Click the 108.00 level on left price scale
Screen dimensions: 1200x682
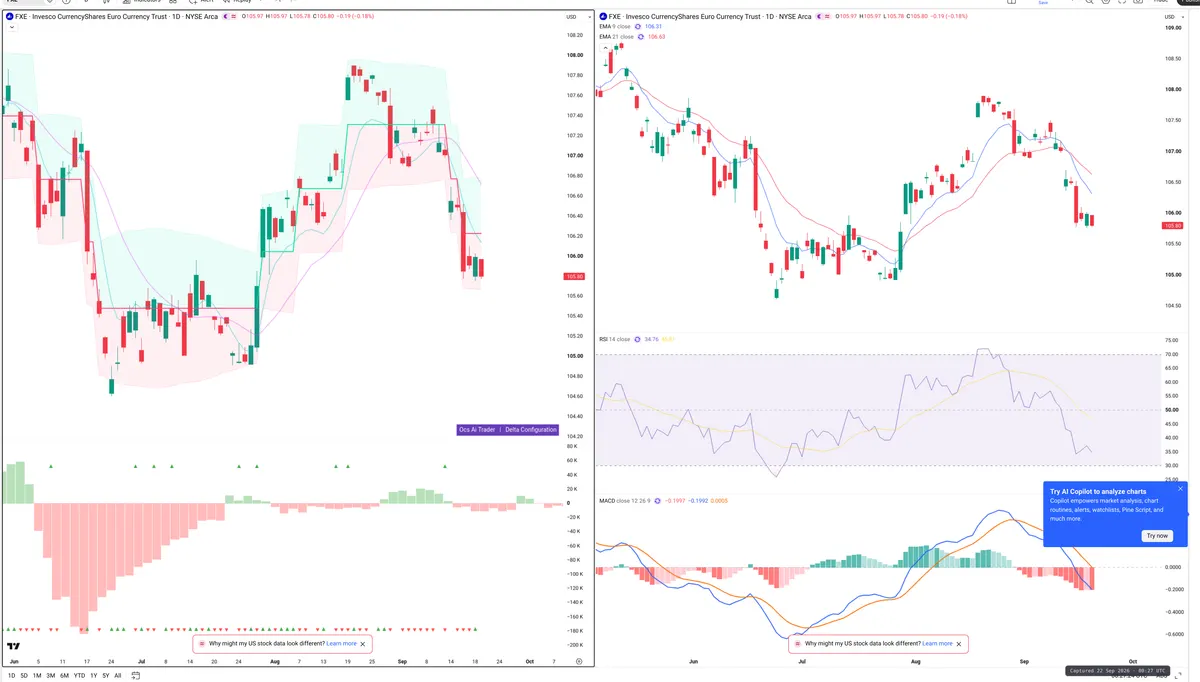coord(574,55)
